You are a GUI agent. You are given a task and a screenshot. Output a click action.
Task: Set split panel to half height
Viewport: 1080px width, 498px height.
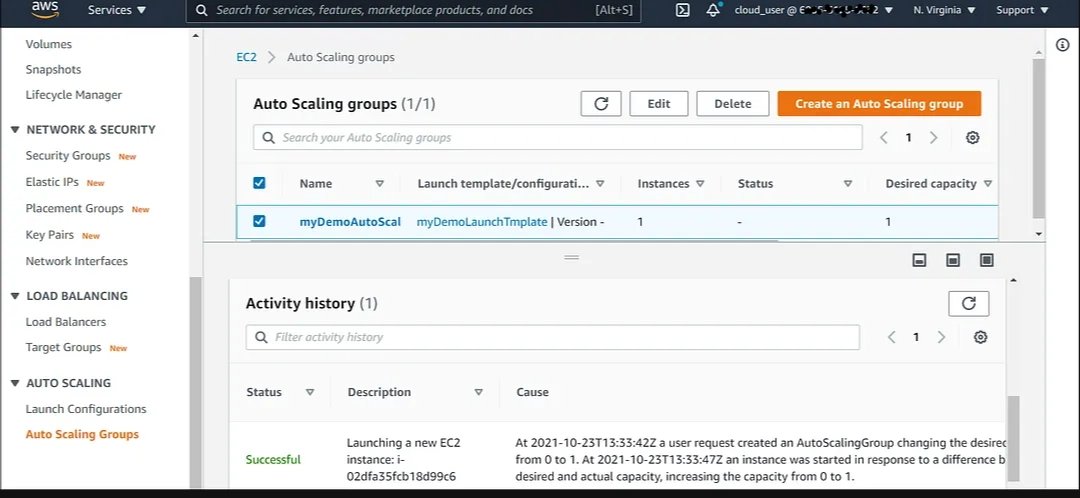953,260
